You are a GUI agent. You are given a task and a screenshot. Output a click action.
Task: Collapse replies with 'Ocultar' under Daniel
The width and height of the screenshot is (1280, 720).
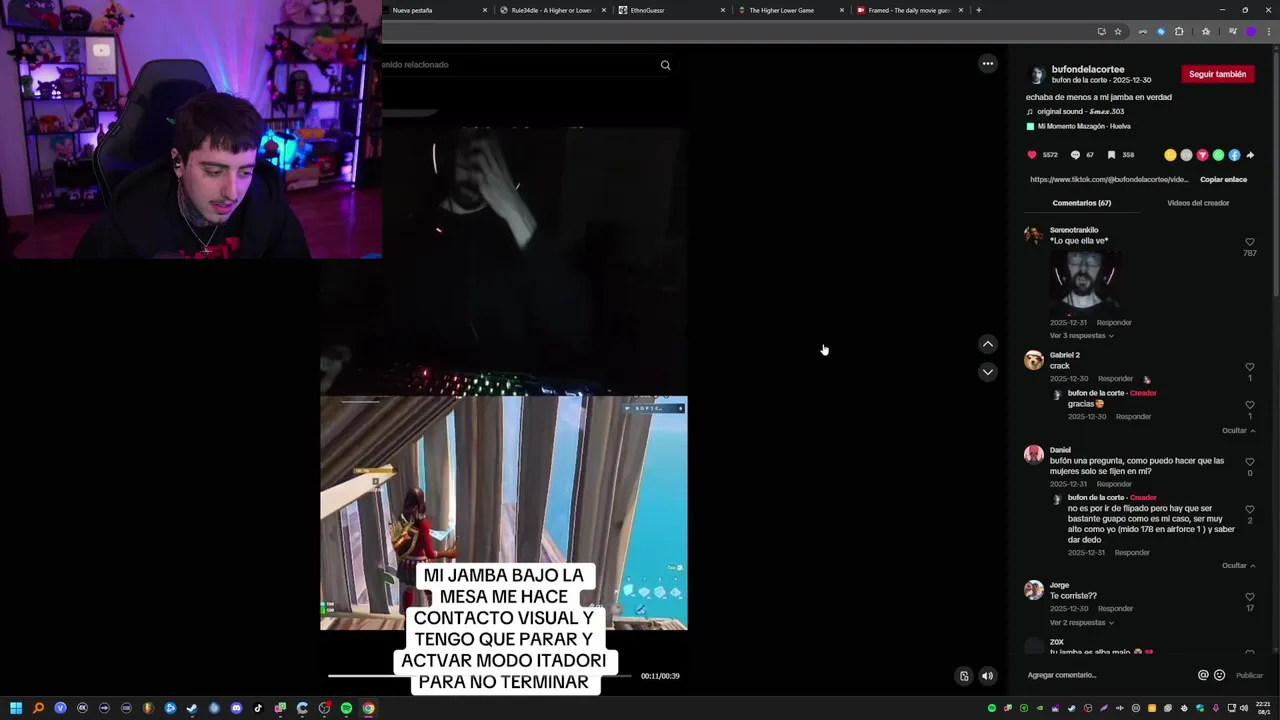click(x=1238, y=566)
